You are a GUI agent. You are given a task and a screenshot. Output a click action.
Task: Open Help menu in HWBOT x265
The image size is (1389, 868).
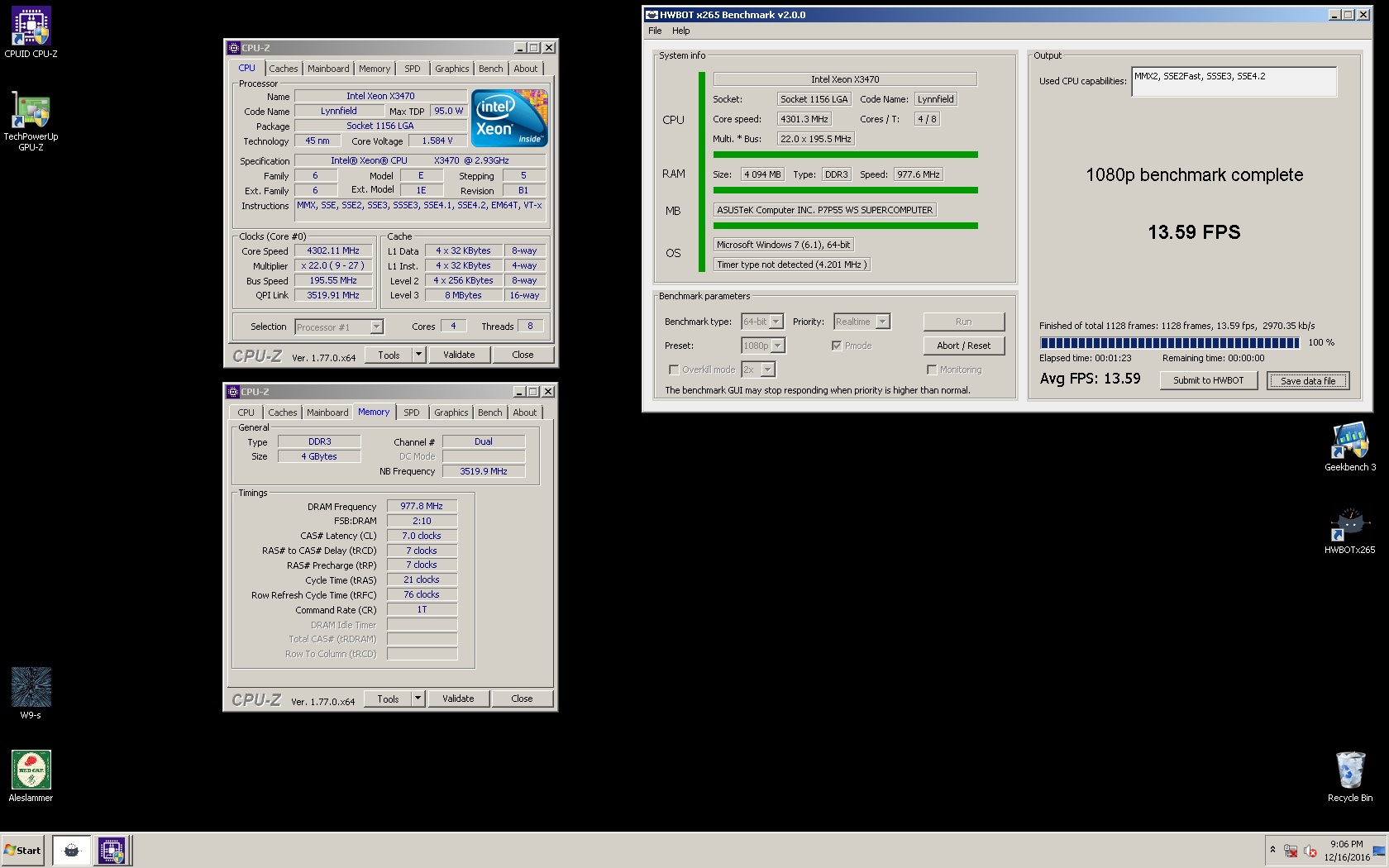681,31
